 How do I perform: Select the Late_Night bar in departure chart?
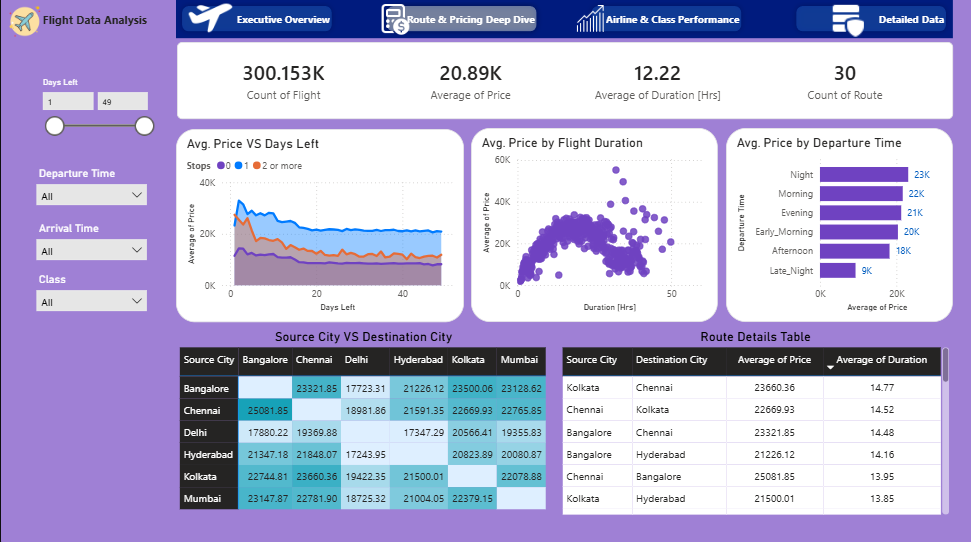(837, 270)
